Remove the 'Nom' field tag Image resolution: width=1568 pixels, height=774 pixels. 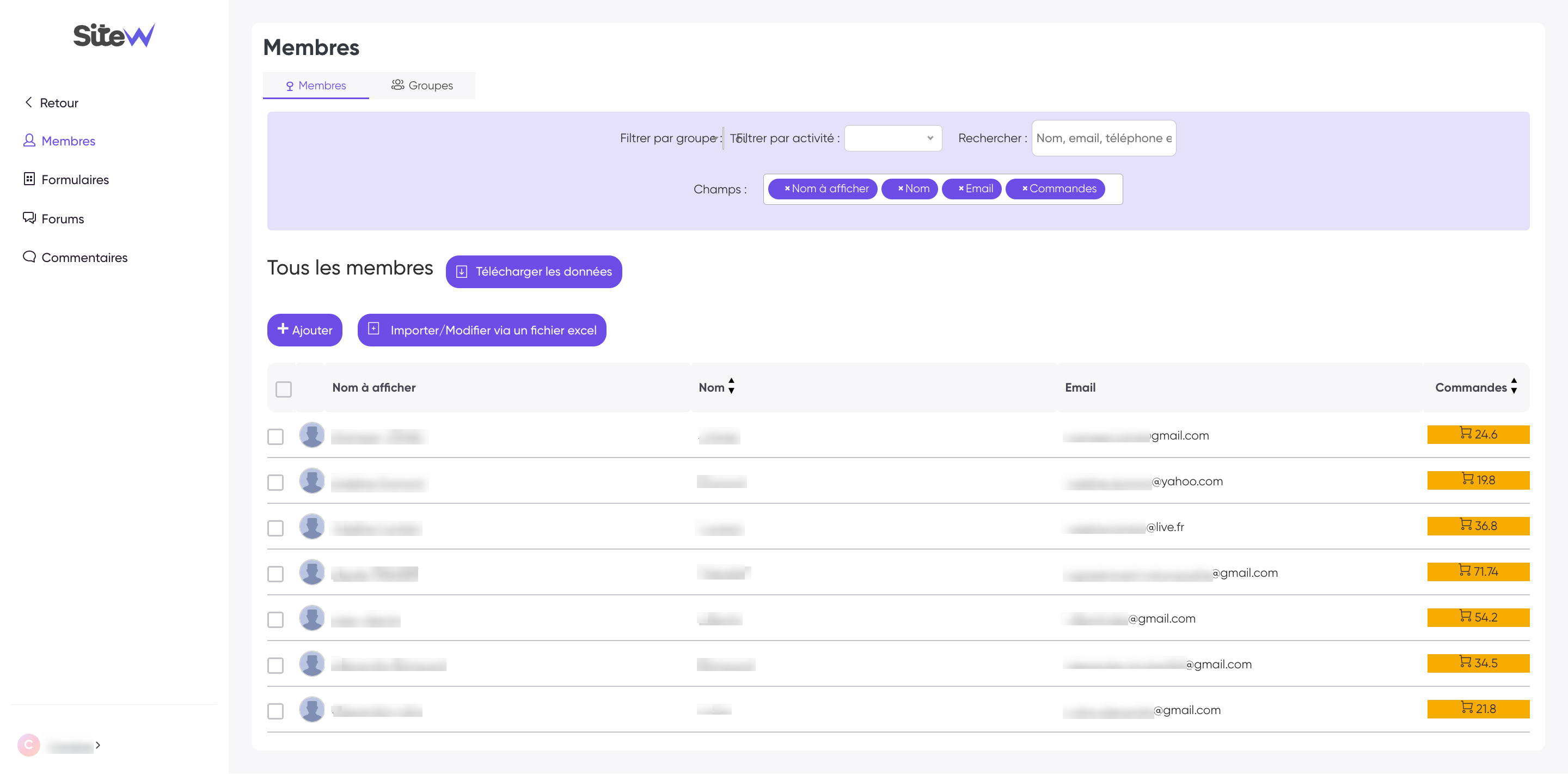[x=901, y=189]
